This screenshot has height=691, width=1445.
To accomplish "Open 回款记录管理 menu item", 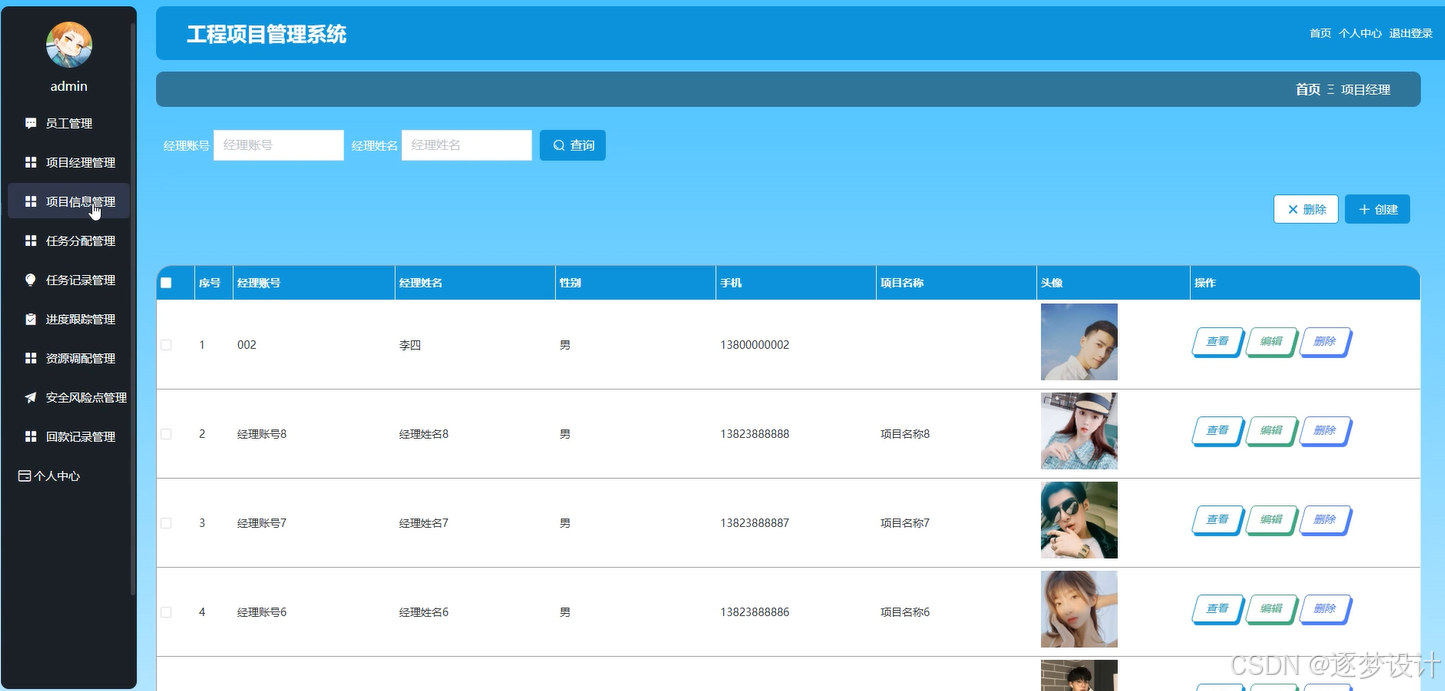I will click(69, 436).
